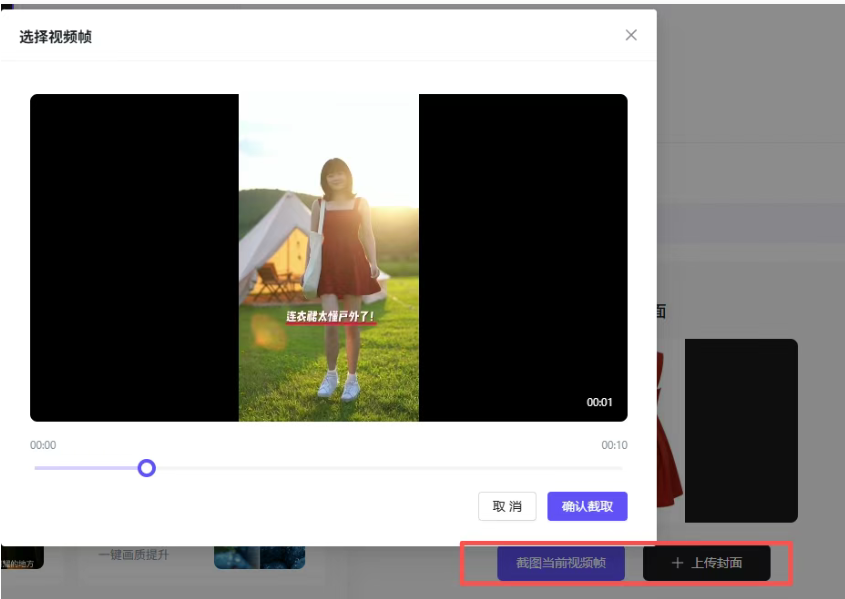The image size is (845, 599).
Task: Open the blue textured thumbnail at bottom
Action: click(x=259, y=557)
